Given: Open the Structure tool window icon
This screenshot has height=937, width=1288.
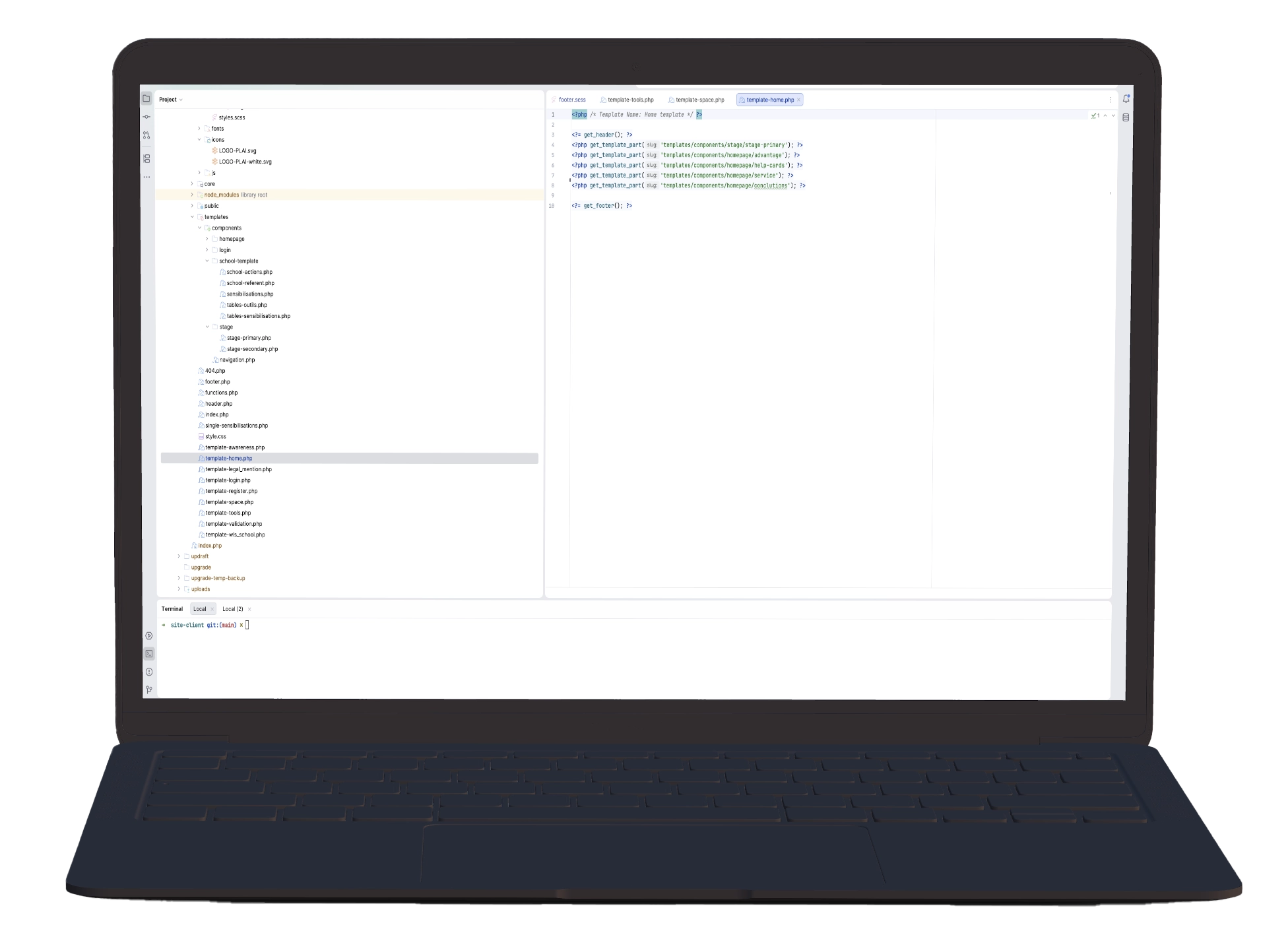Looking at the screenshot, I should coord(146,158).
